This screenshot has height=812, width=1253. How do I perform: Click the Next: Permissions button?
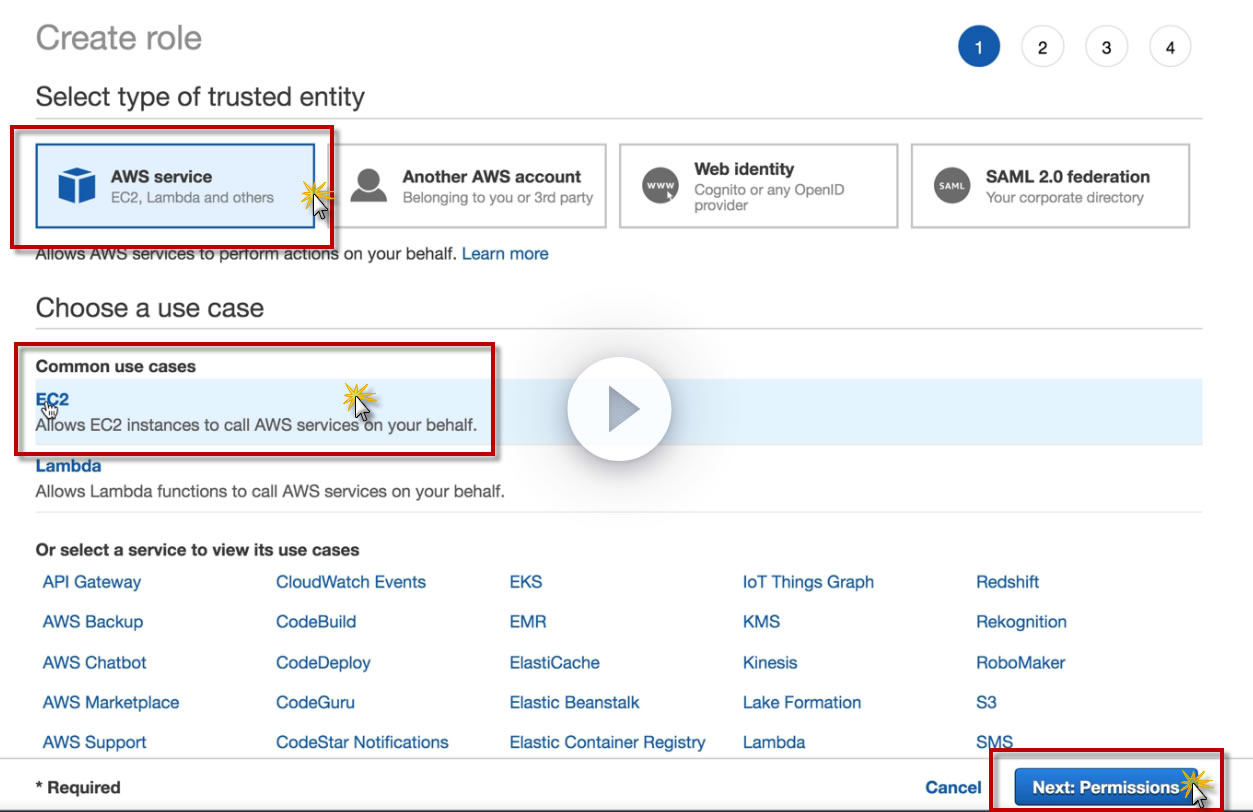coord(1106,788)
